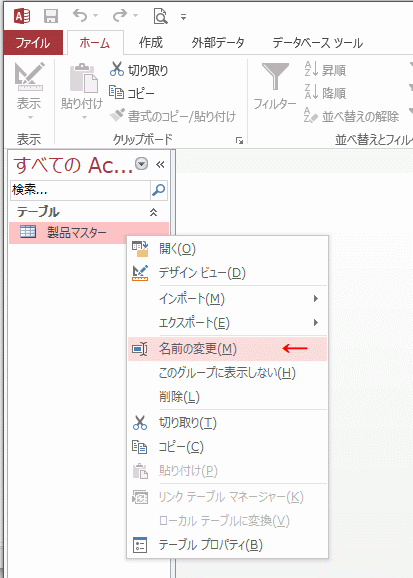Click the open-table icon beside 開く

(x=140, y=249)
